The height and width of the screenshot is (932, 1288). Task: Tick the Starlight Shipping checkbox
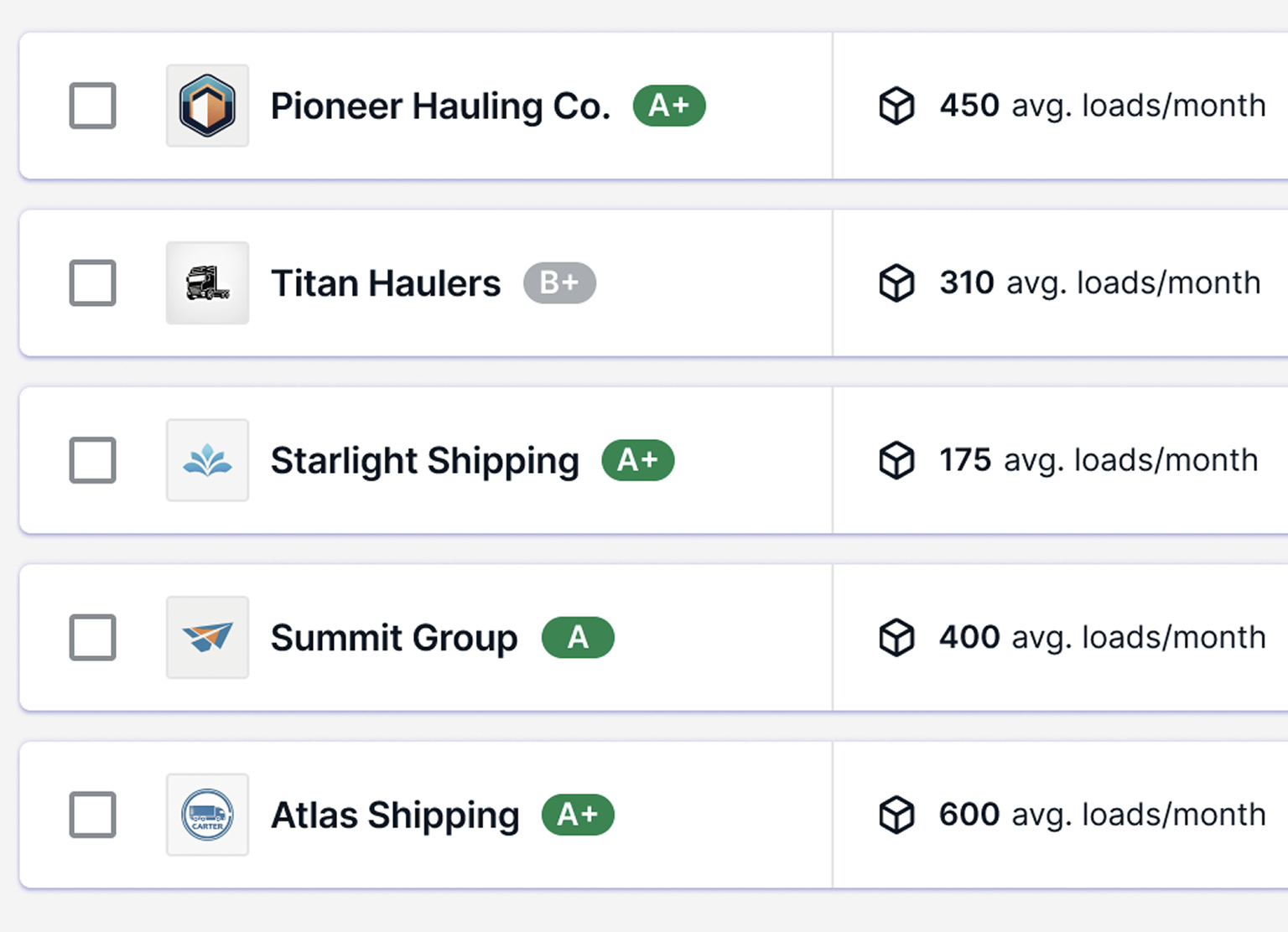(x=92, y=460)
